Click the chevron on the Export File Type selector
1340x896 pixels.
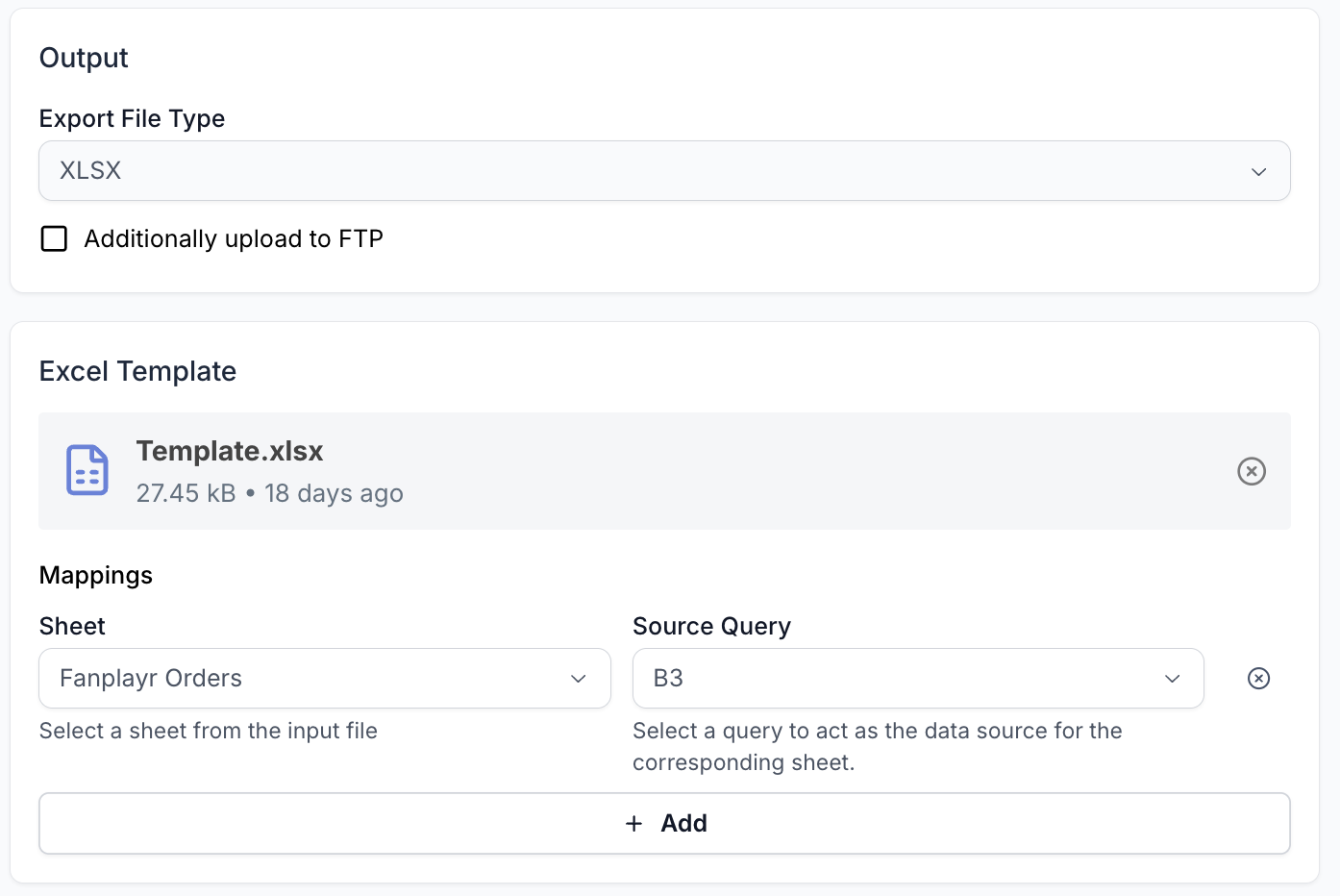click(1258, 171)
